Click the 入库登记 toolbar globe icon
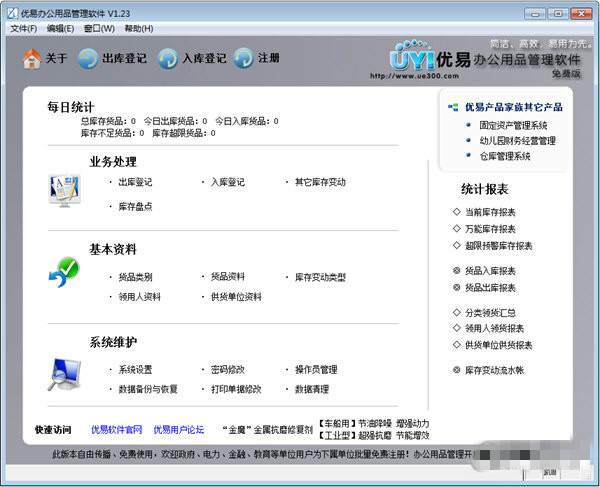This screenshot has width=600, height=487. tap(166, 59)
